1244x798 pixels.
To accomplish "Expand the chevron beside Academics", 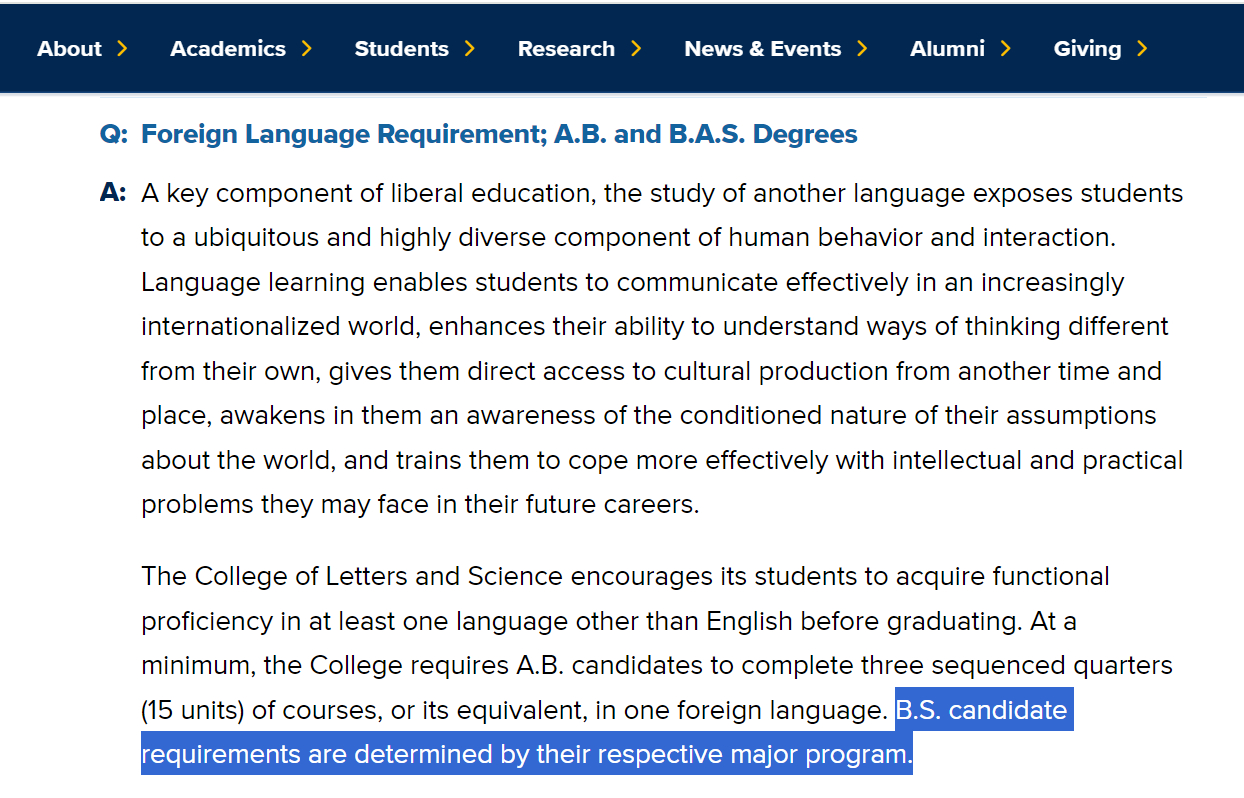I will [306, 48].
